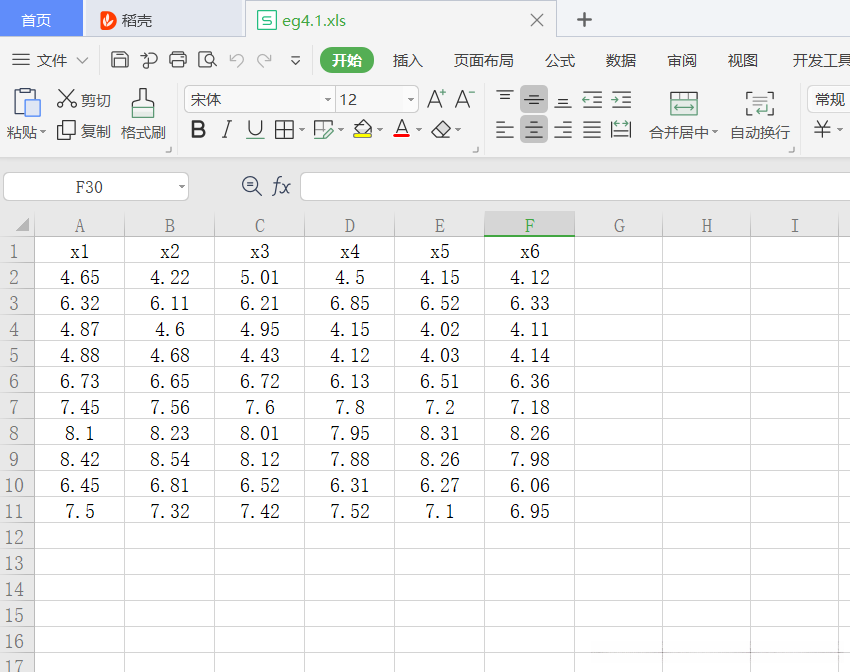Open the 文件 menu

coord(51,61)
